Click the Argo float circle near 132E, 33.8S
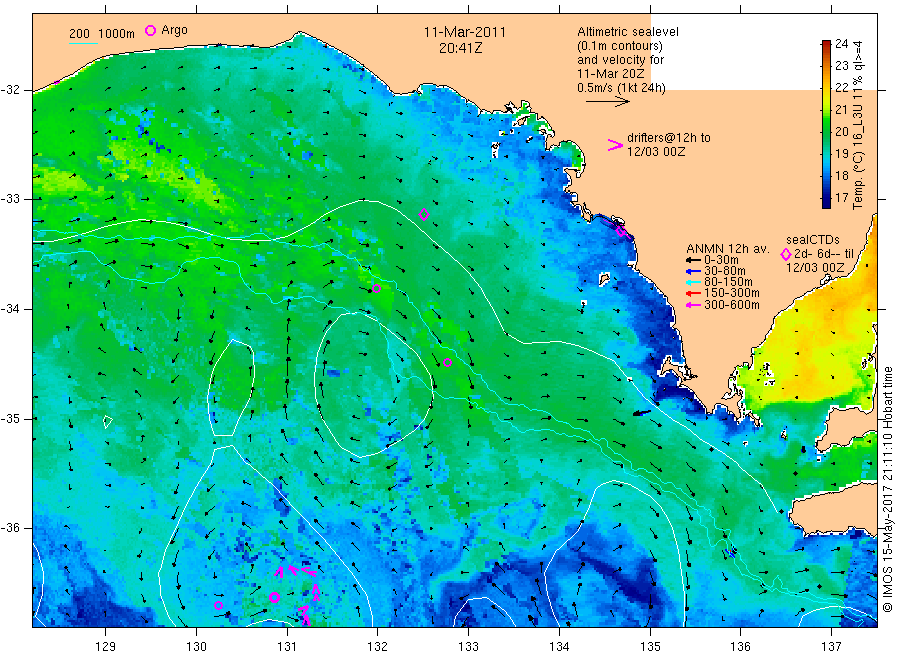The height and width of the screenshot is (660, 900). tap(377, 289)
